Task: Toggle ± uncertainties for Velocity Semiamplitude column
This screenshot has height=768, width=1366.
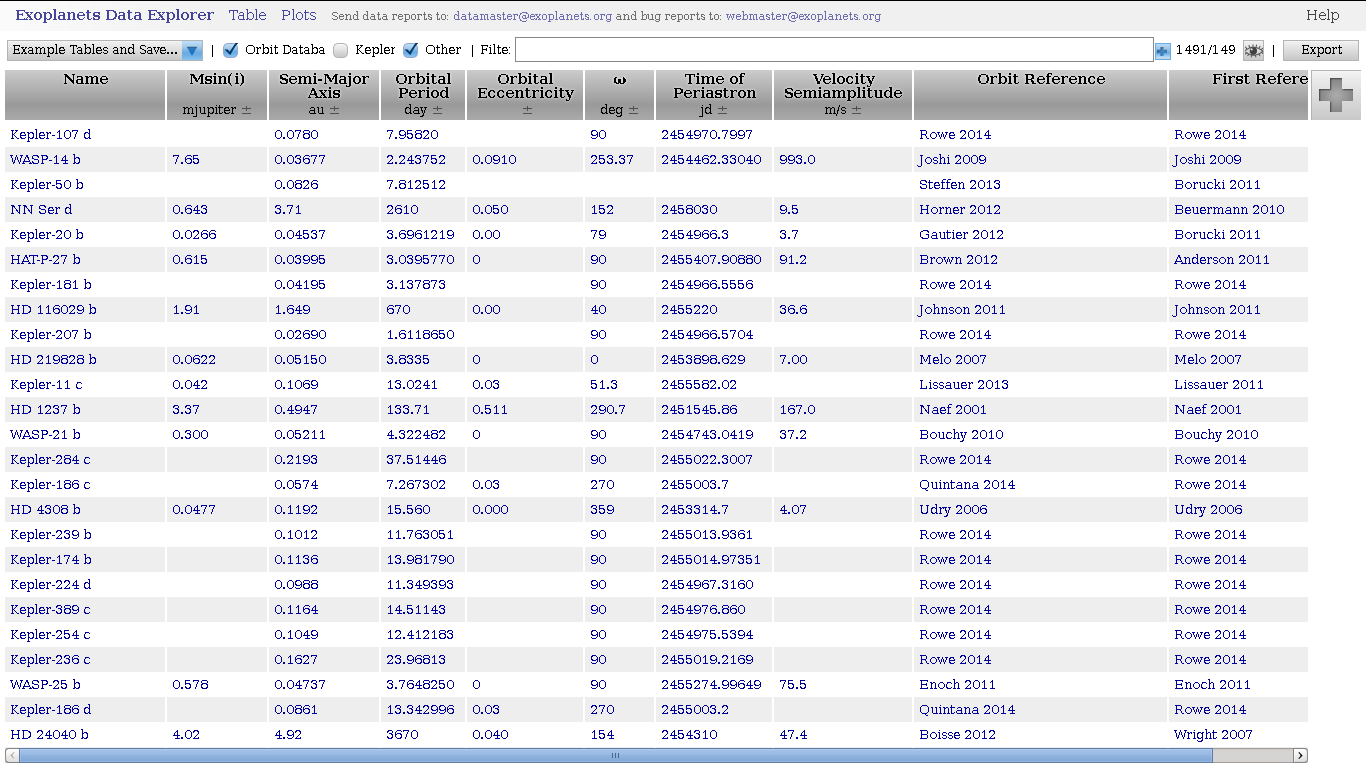Action: pos(856,110)
